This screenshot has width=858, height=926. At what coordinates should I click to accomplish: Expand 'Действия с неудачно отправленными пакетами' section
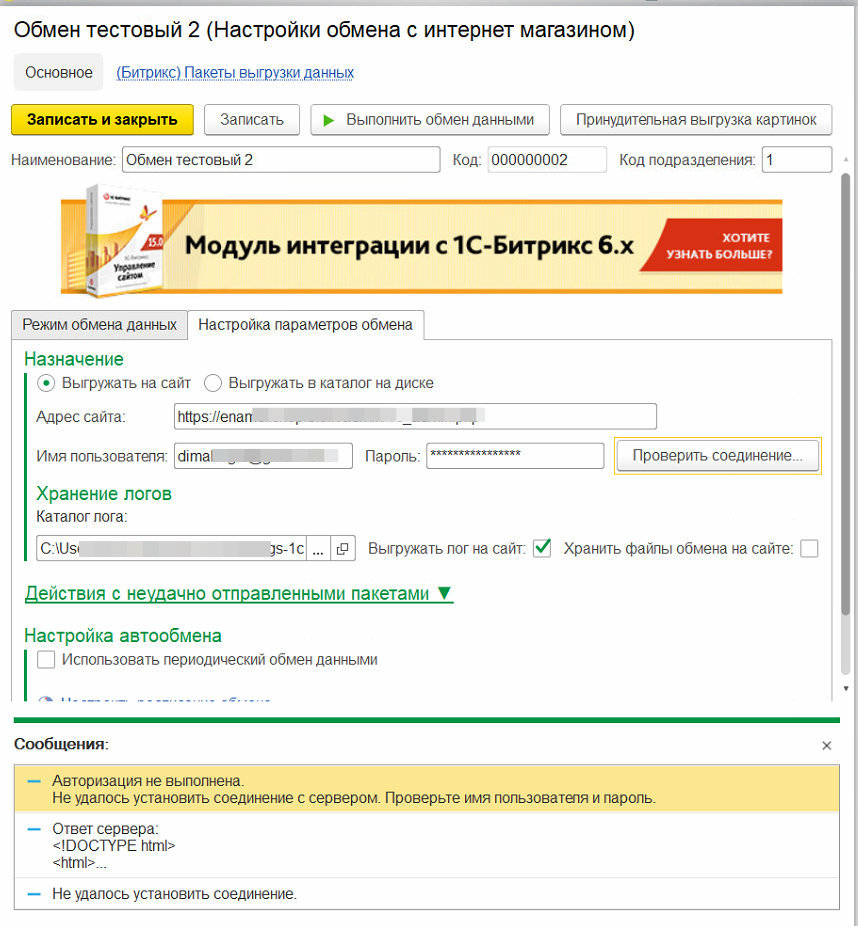click(238, 594)
